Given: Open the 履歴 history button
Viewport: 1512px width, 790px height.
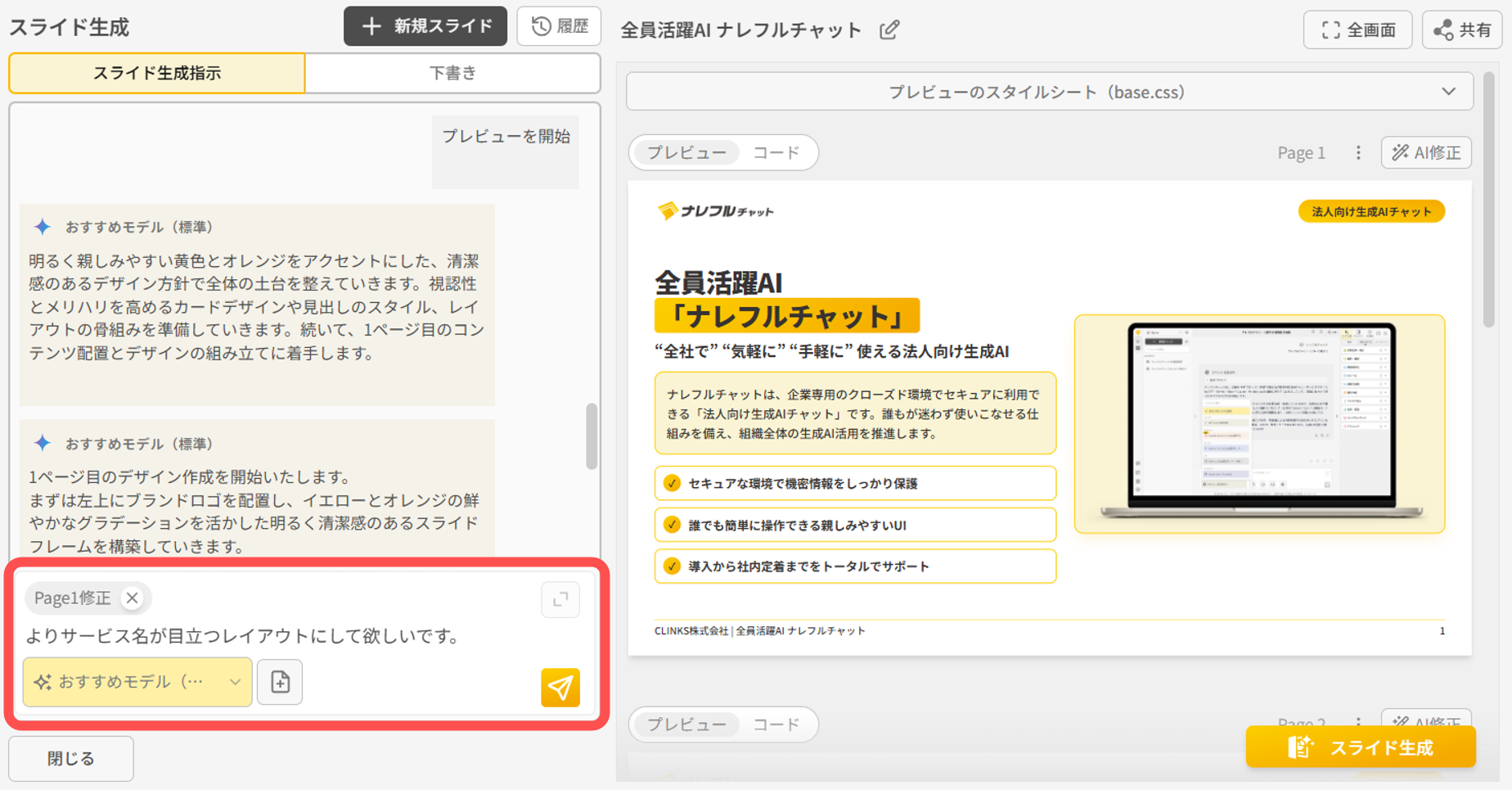Looking at the screenshot, I should pos(559,26).
